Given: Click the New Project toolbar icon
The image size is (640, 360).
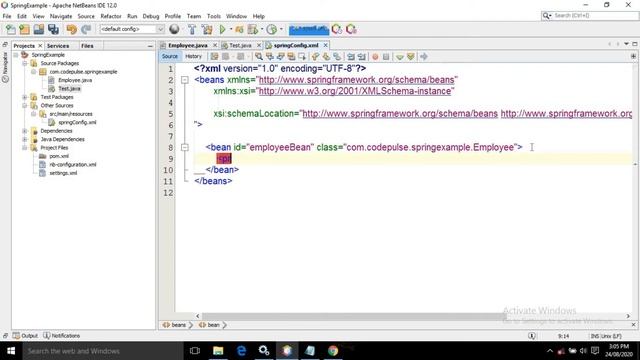Looking at the screenshot, I should pyautogui.click(x=24, y=29).
